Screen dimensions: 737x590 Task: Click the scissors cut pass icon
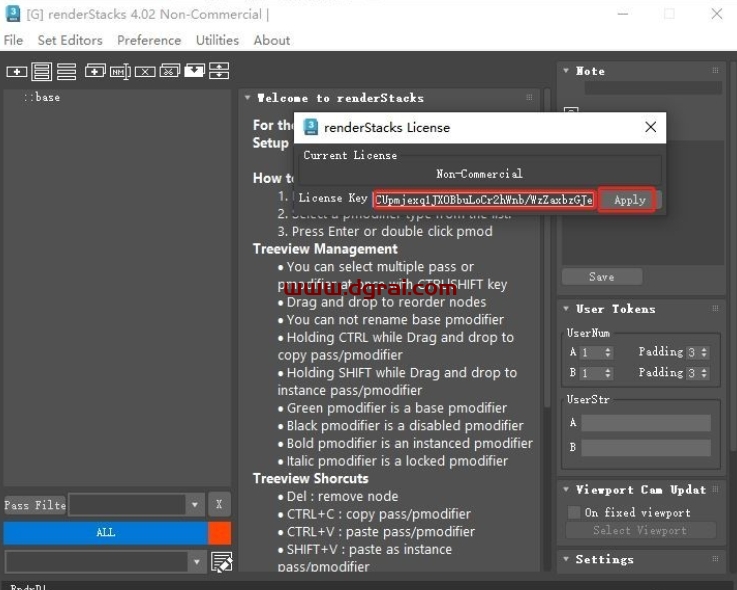pyautogui.click(x=170, y=71)
